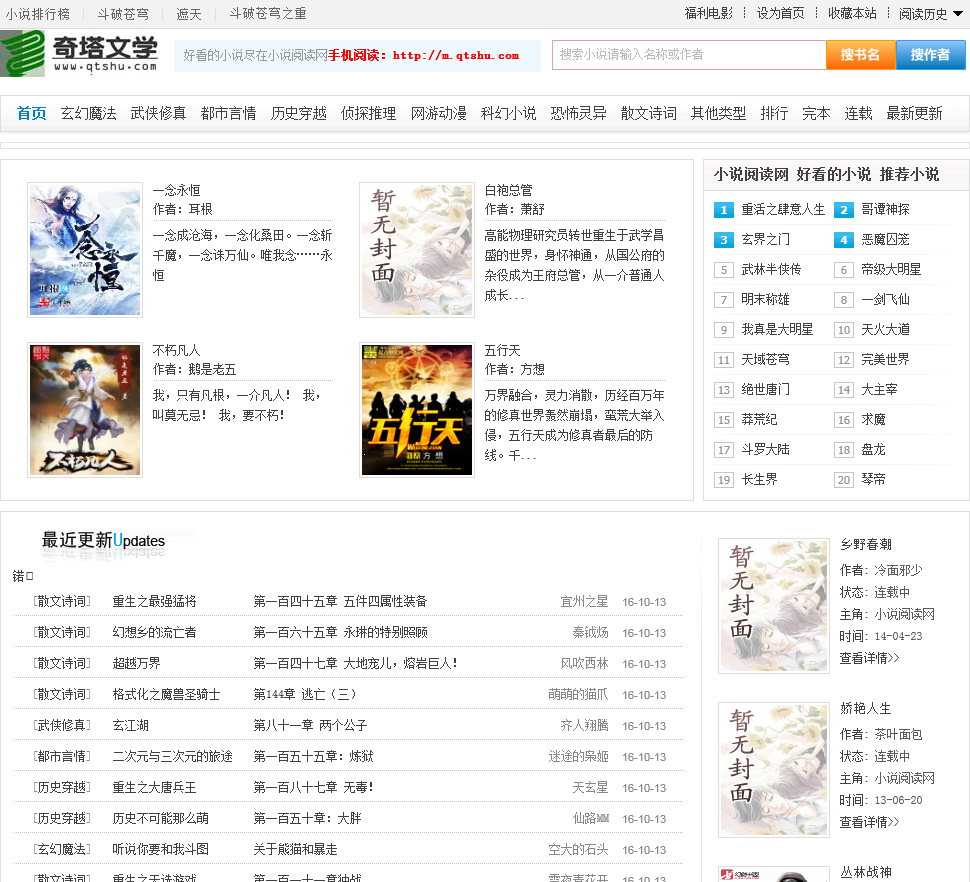Open the 玄幻魔法 category
The height and width of the screenshot is (882, 970).
coord(88,113)
